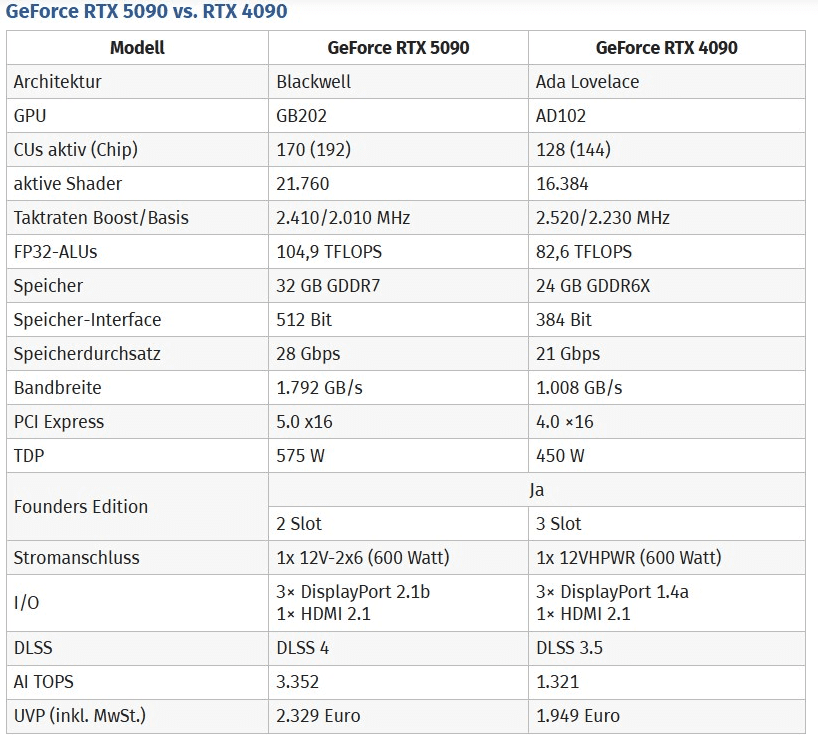This screenshot has width=818, height=750.
Task: Select the '2.520/2.230 MHz' cell
Action: (x=603, y=217)
